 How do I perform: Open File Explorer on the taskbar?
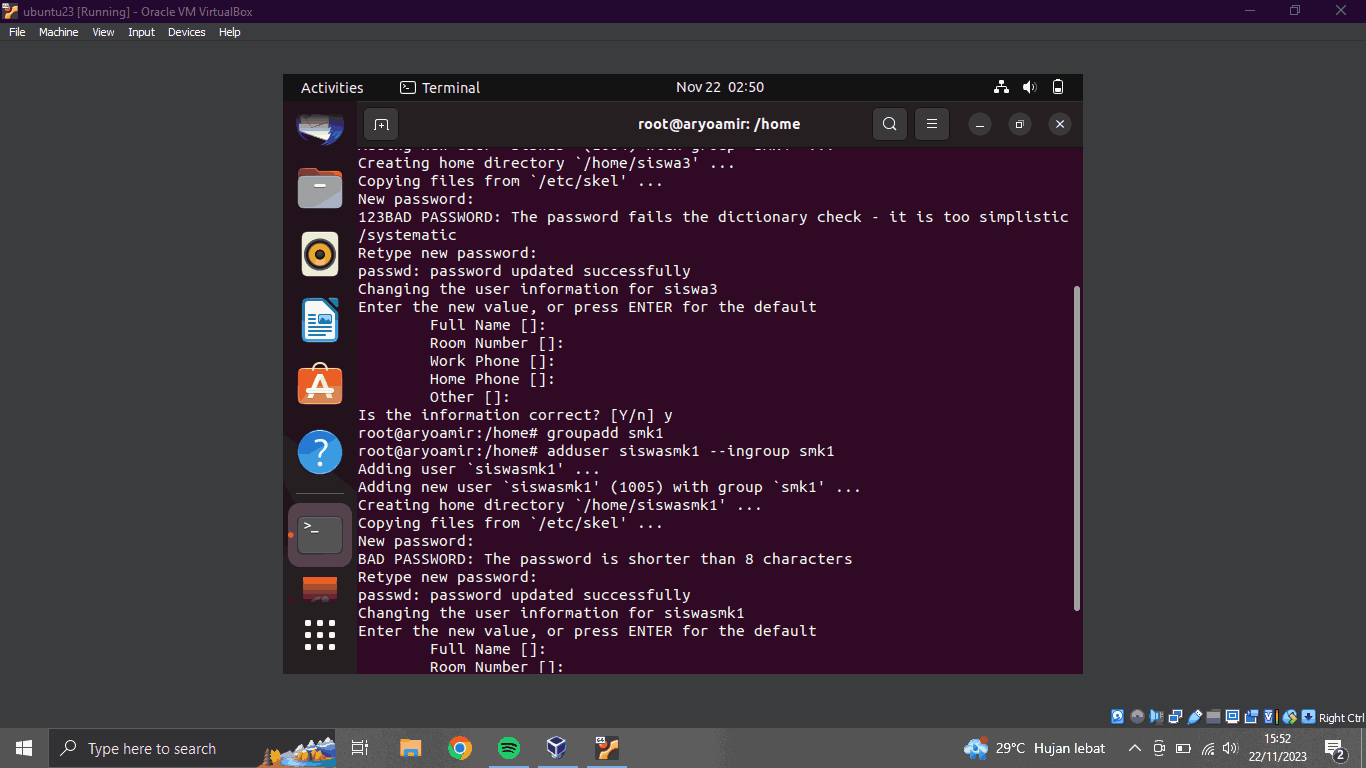click(x=411, y=748)
